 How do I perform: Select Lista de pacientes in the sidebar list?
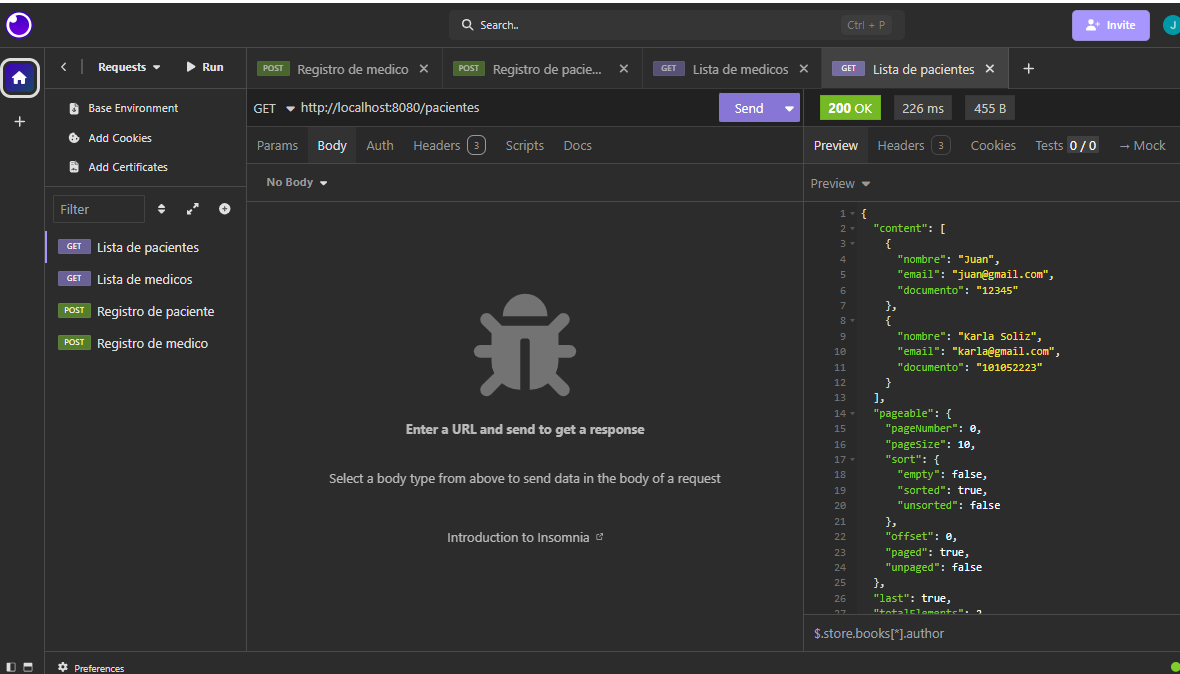pyautogui.click(x=144, y=247)
